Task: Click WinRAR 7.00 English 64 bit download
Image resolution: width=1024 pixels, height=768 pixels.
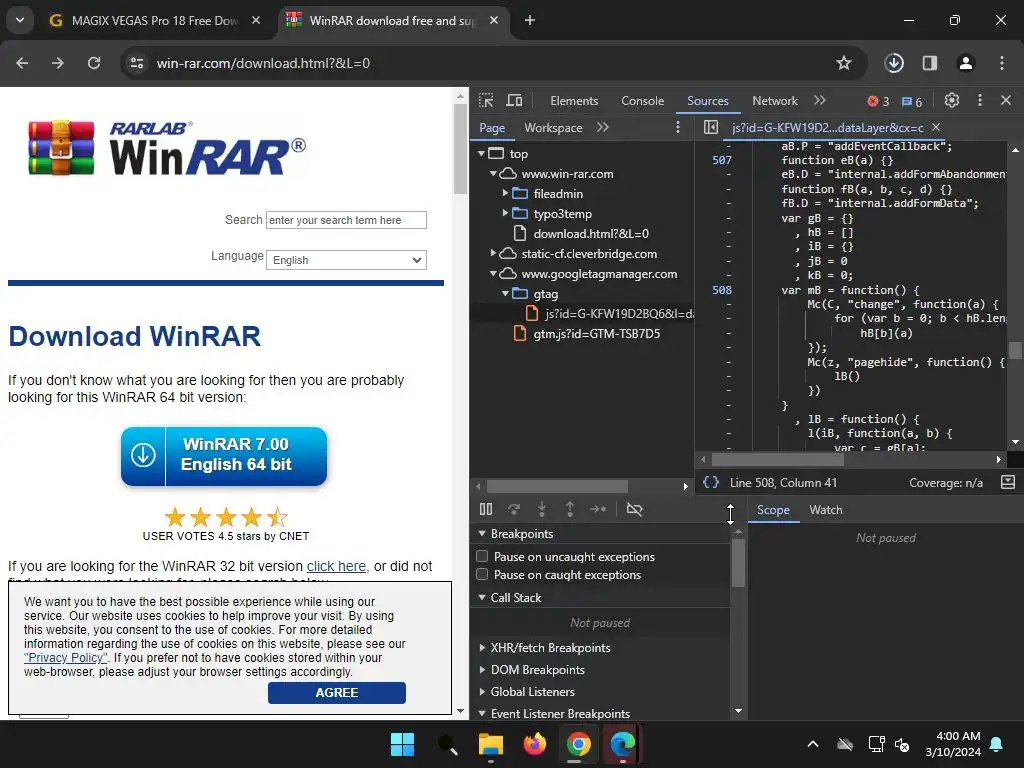Action: pos(224,456)
